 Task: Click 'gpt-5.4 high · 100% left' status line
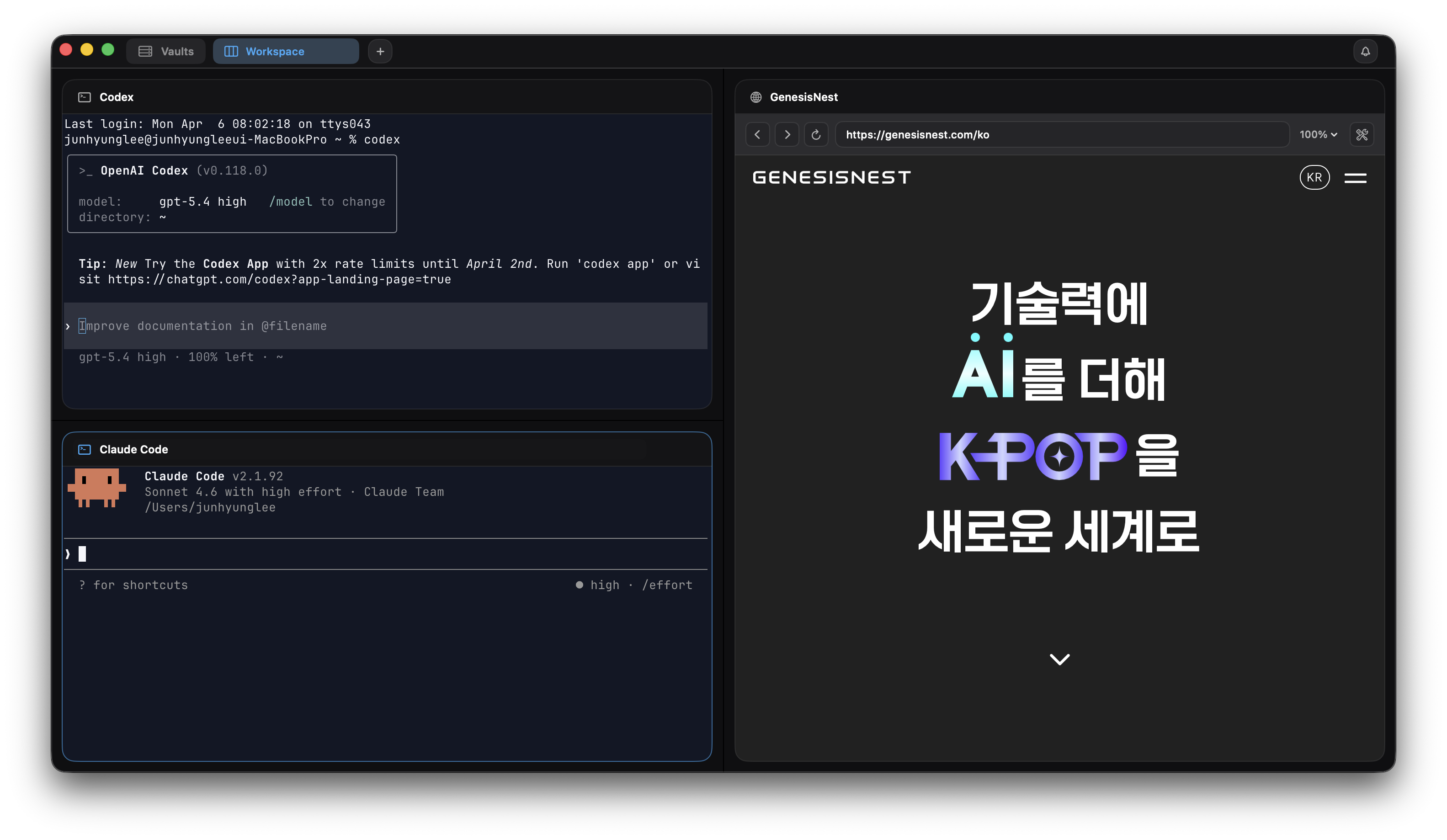[180, 357]
